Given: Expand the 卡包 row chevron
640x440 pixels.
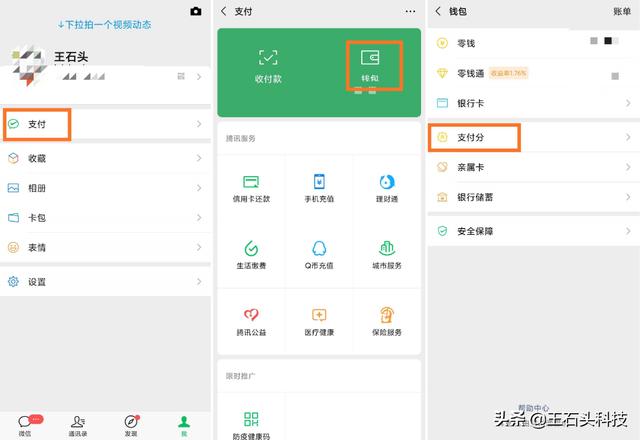Looking at the screenshot, I should (199, 218).
